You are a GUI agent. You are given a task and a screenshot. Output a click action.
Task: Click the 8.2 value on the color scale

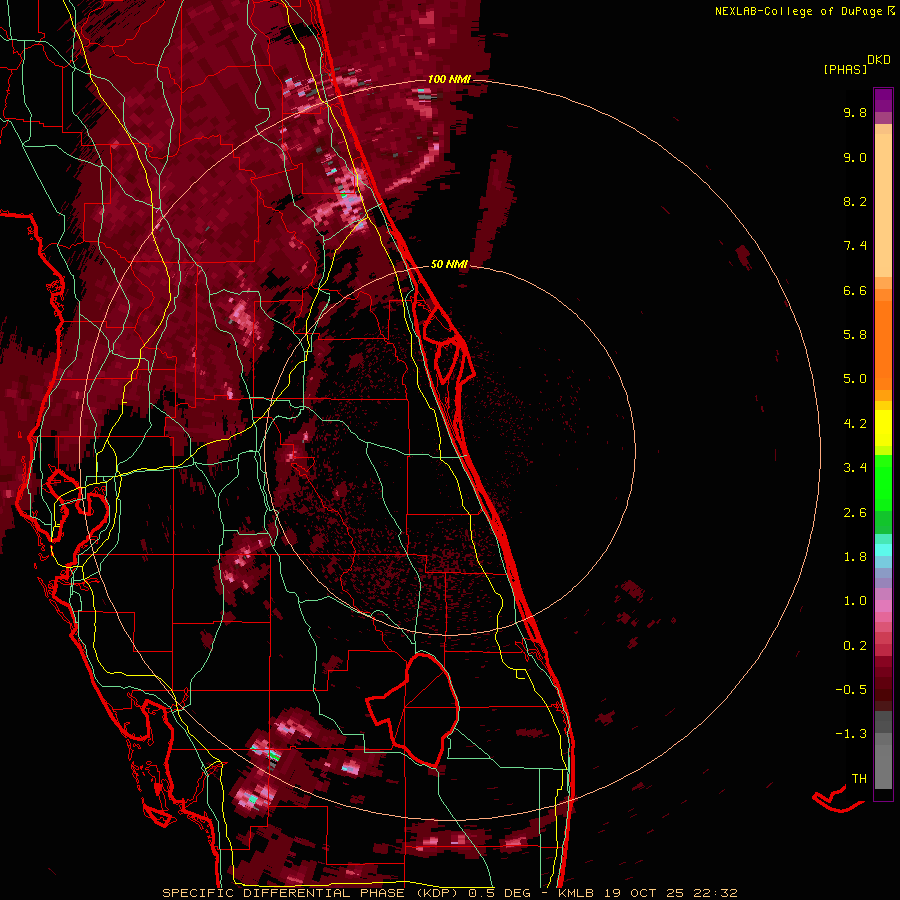(x=855, y=201)
